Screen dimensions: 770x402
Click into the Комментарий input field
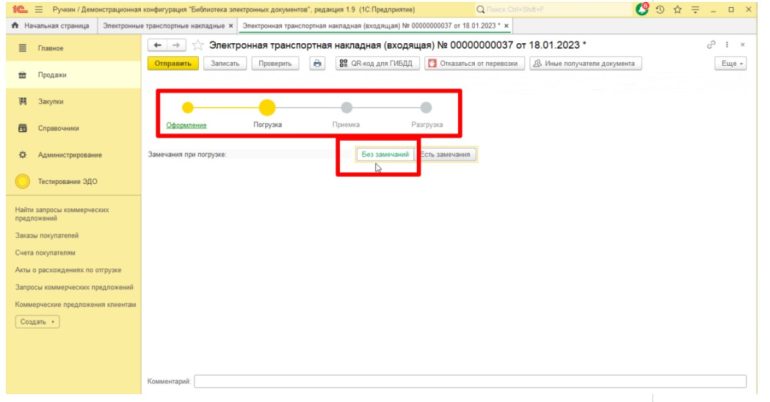(470, 381)
